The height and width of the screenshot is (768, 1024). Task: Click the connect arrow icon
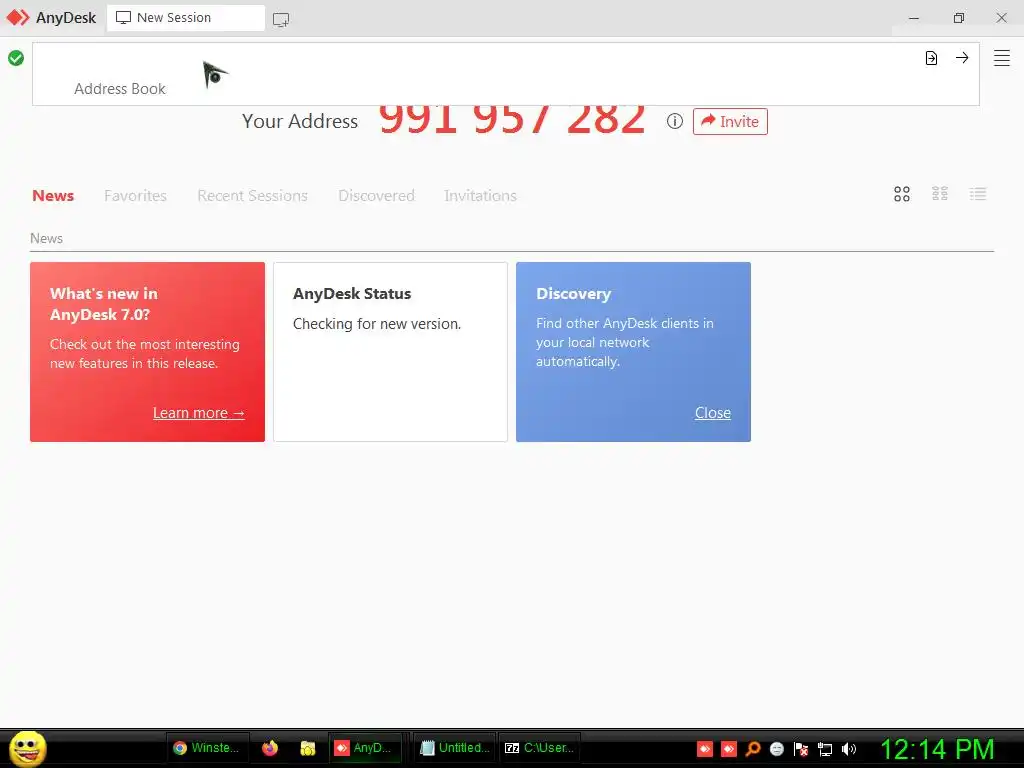click(x=962, y=57)
